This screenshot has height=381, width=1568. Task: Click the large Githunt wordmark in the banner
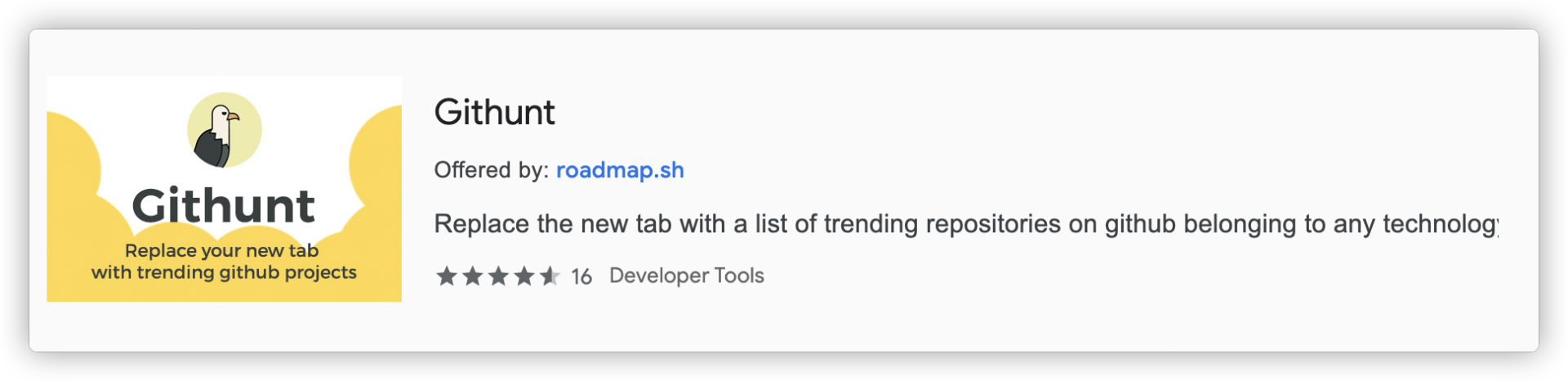point(223,205)
